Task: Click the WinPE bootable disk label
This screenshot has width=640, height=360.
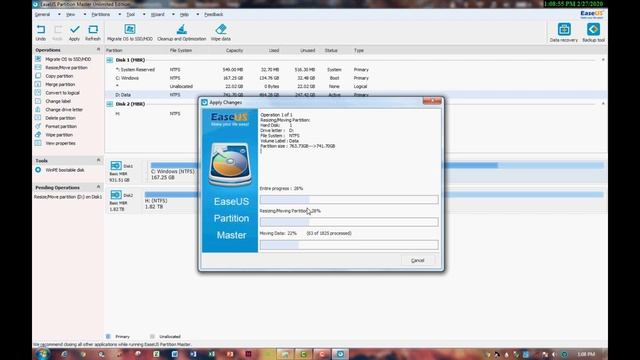Action: 65,170
